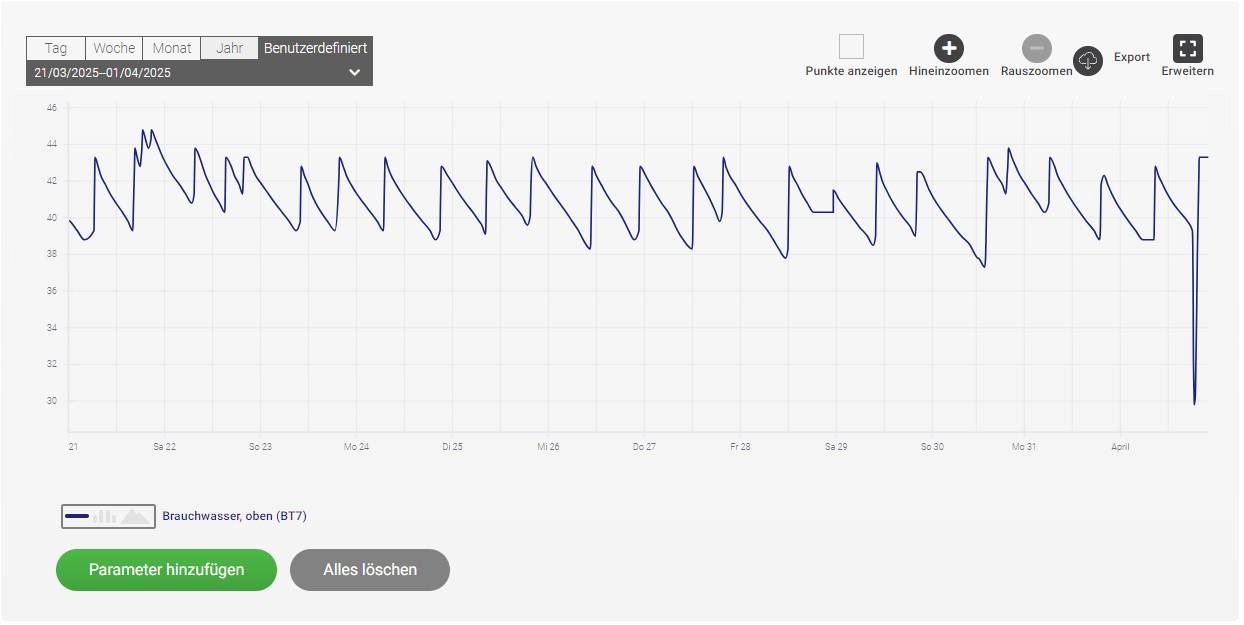
Task: Click the Erweitern fullscreen icon
Action: pyautogui.click(x=1187, y=48)
